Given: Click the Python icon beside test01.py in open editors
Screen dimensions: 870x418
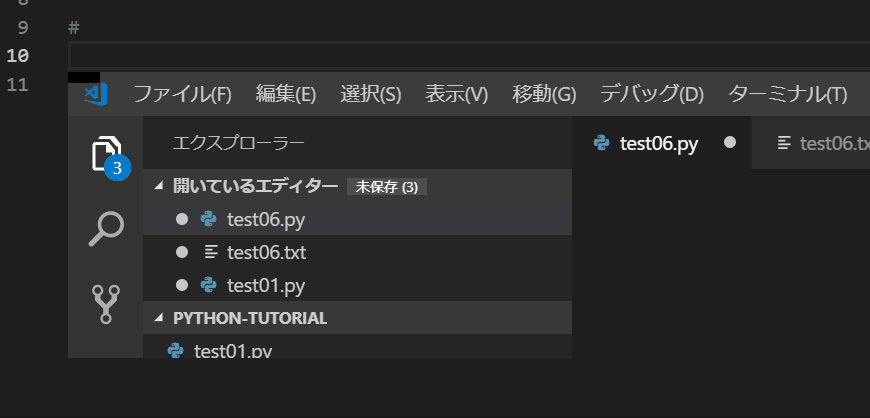Looking at the screenshot, I should (208, 285).
